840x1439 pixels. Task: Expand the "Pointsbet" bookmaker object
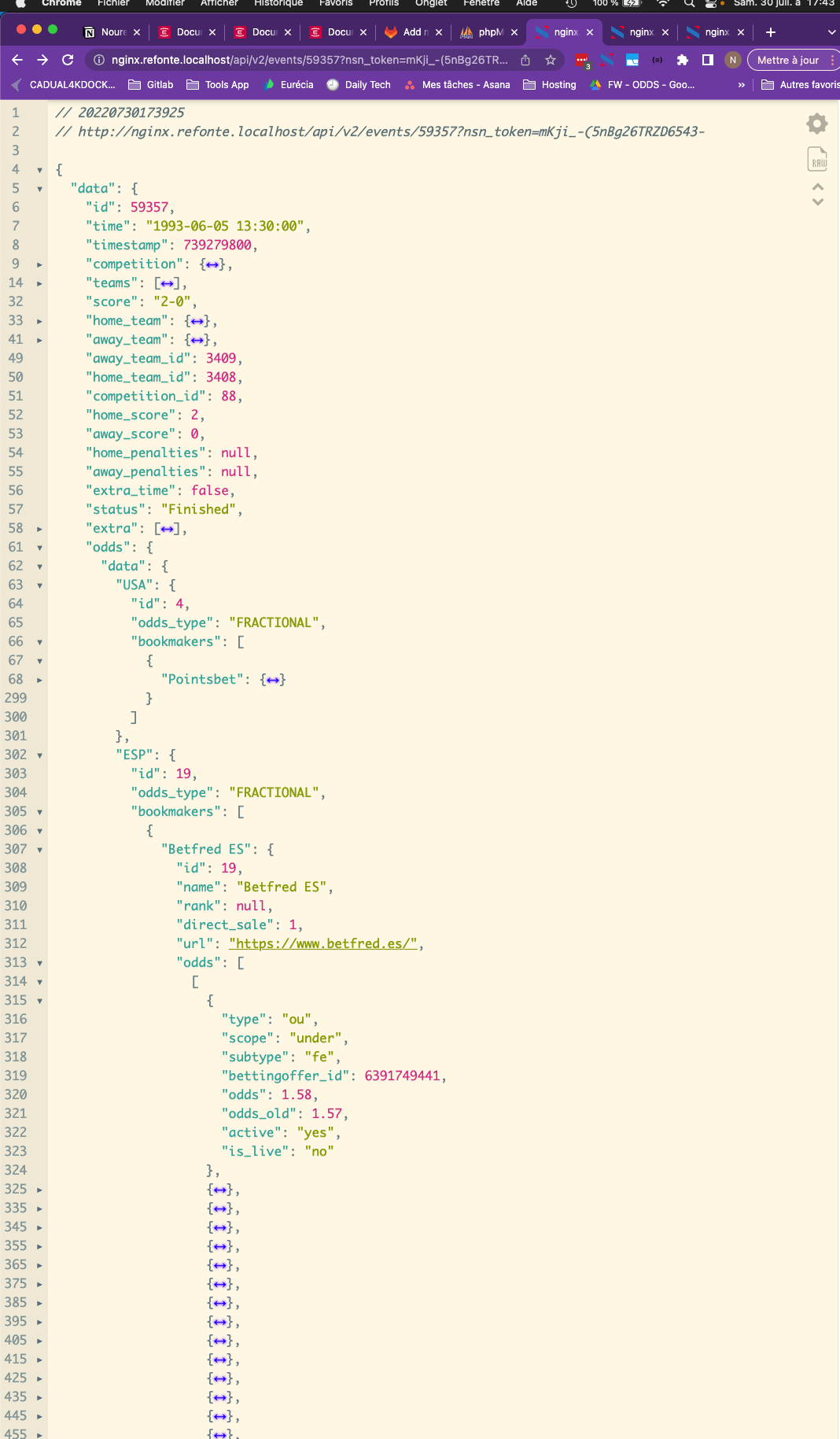(39, 680)
